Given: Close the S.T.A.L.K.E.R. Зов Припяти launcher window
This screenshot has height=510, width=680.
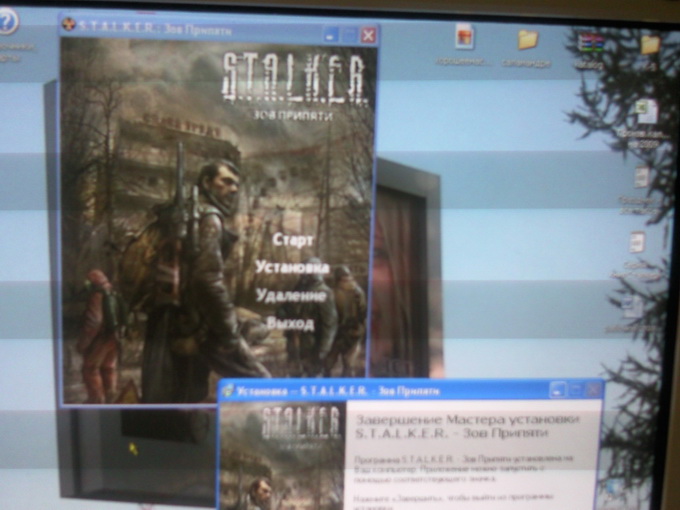Looking at the screenshot, I should tap(368, 36).
